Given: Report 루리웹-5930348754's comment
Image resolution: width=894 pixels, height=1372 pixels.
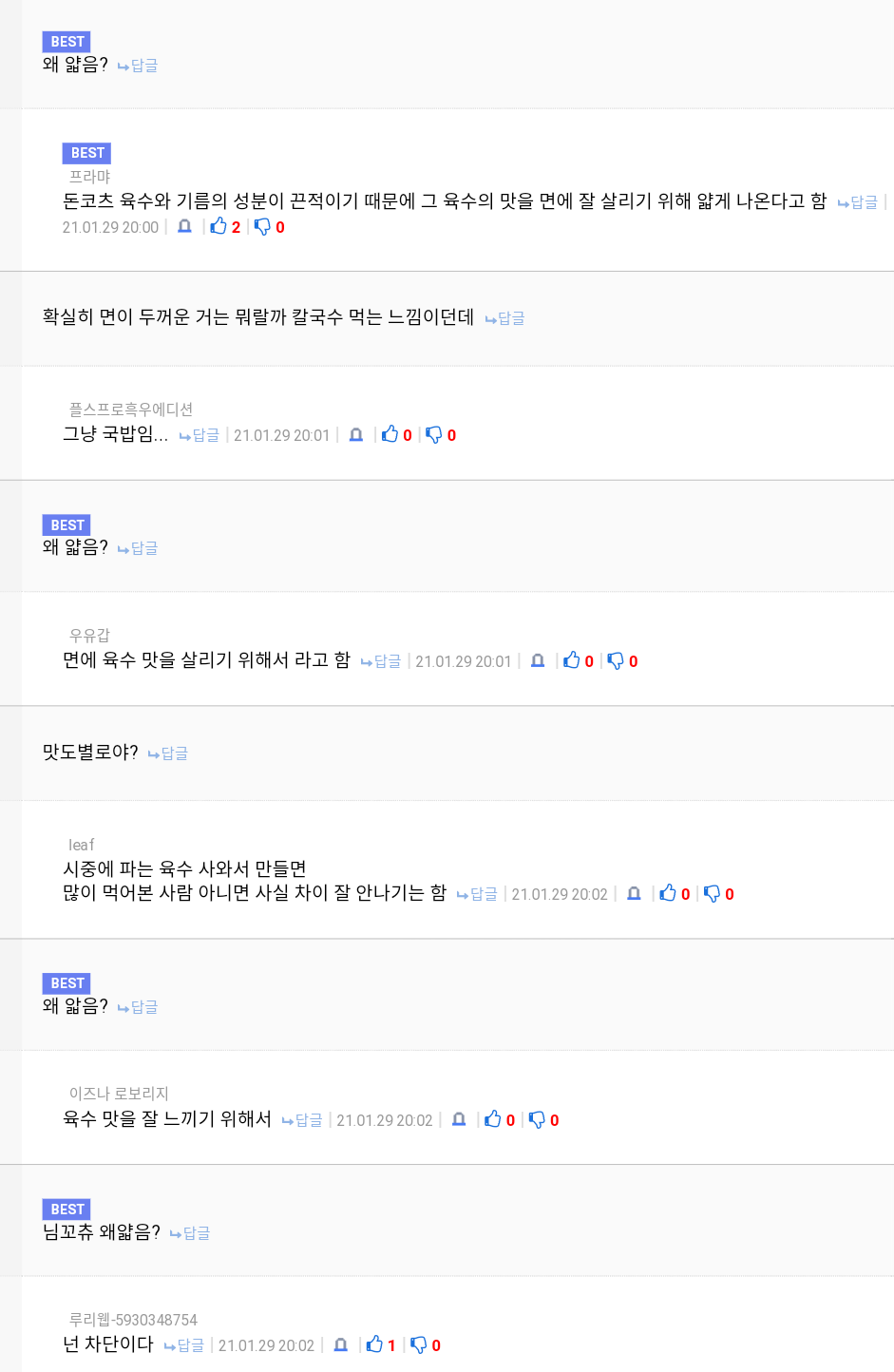Looking at the screenshot, I should point(341,1344).
